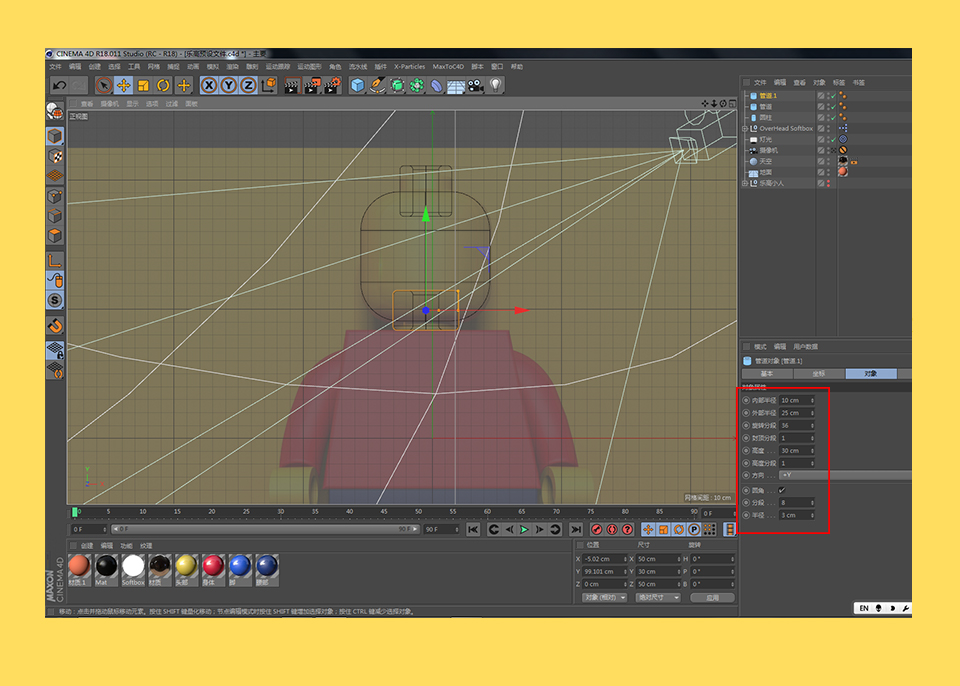Open the MaxToC4D menu

click(x=448, y=67)
